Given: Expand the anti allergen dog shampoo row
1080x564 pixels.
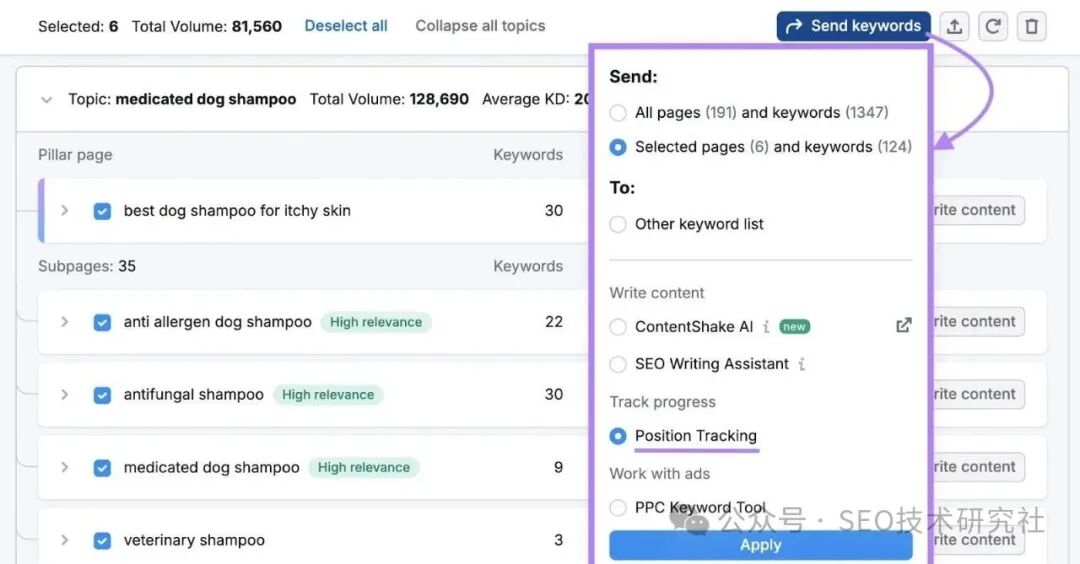Looking at the screenshot, I should tap(65, 322).
